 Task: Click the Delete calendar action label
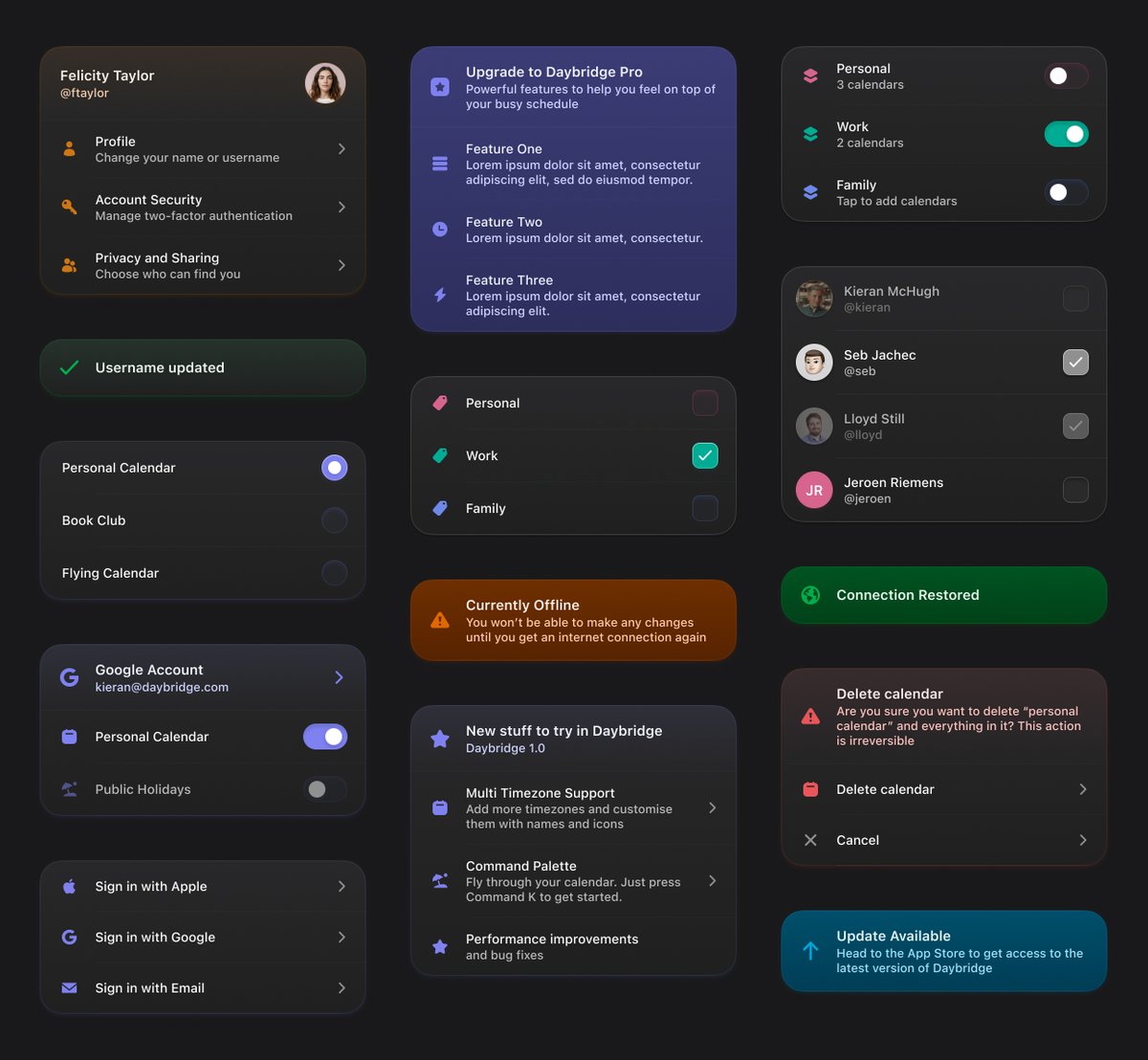(885, 789)
